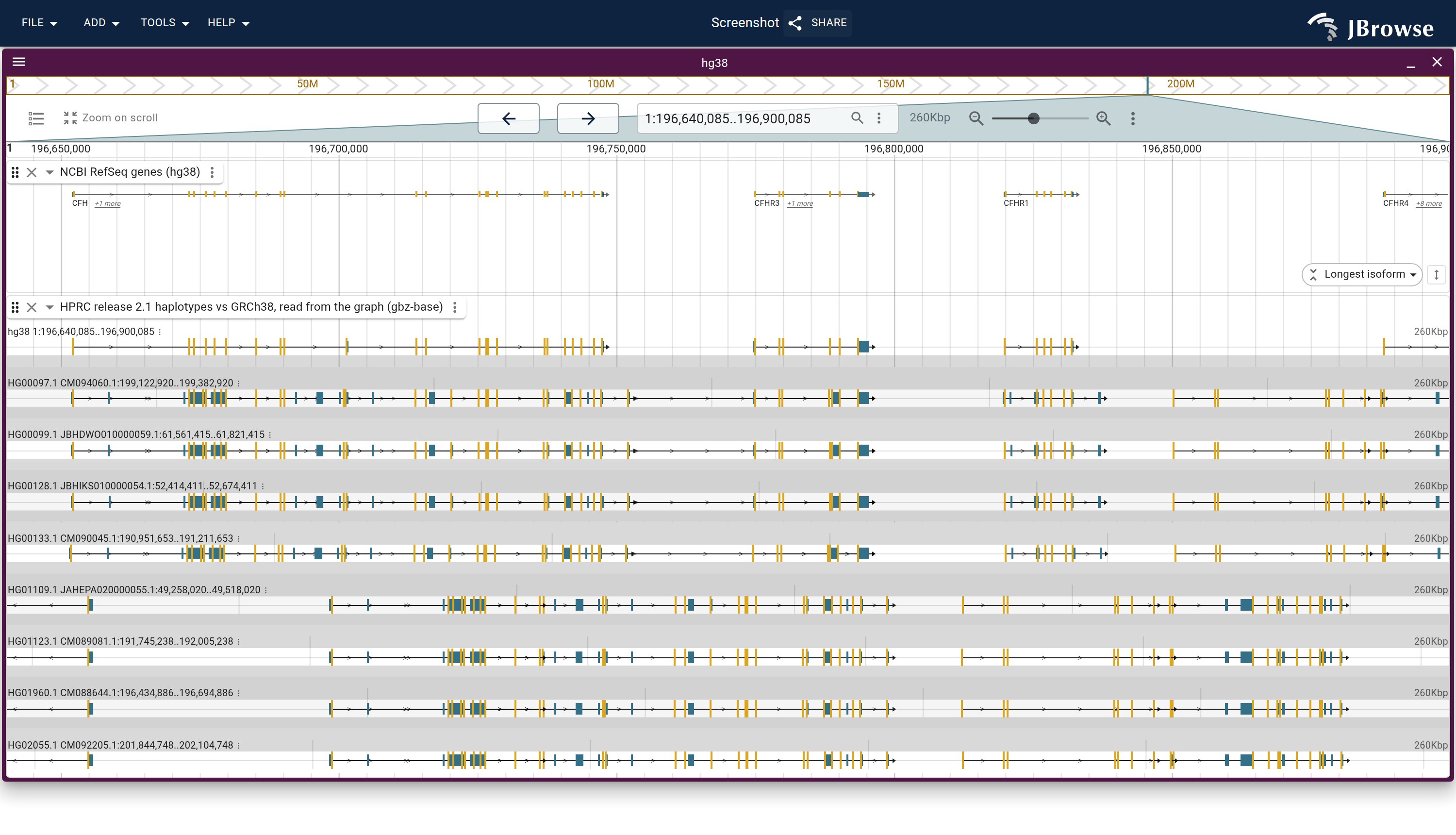1456x835 pixels.
Task: Click the 150M mark on overview bar
Action: [890, 83]
